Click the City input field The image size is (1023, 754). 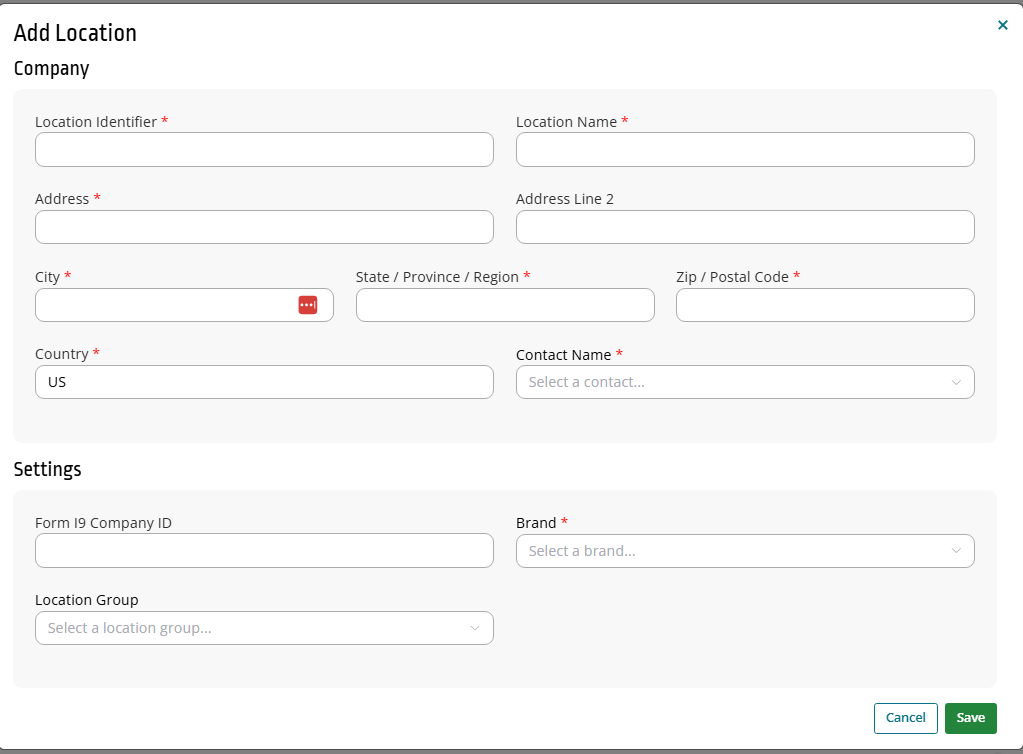pos(160,304)
